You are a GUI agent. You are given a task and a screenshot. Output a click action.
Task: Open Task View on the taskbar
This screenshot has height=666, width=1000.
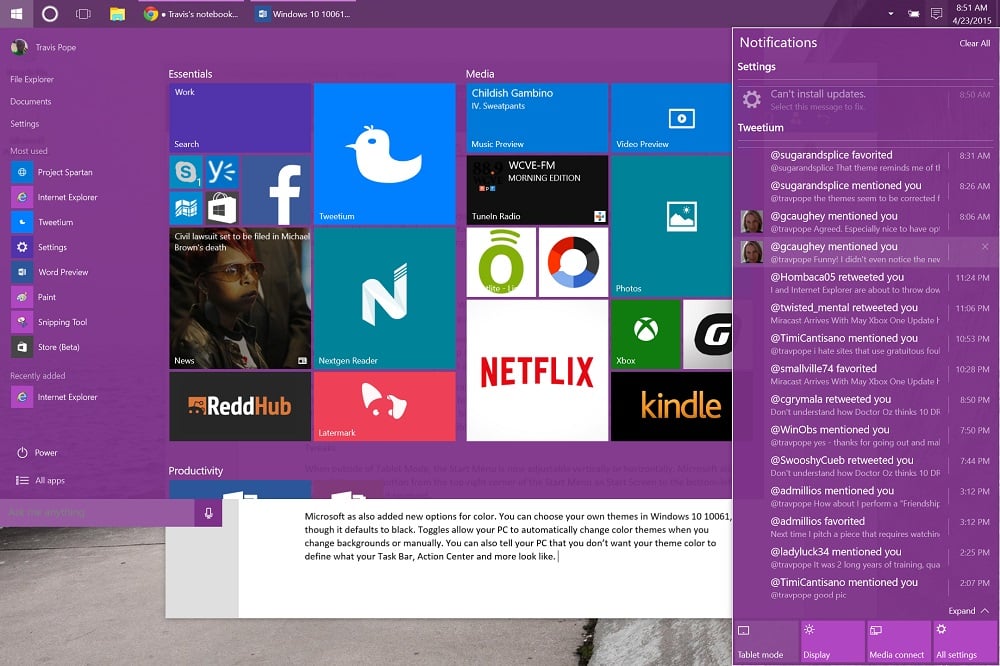click(82, 14)
